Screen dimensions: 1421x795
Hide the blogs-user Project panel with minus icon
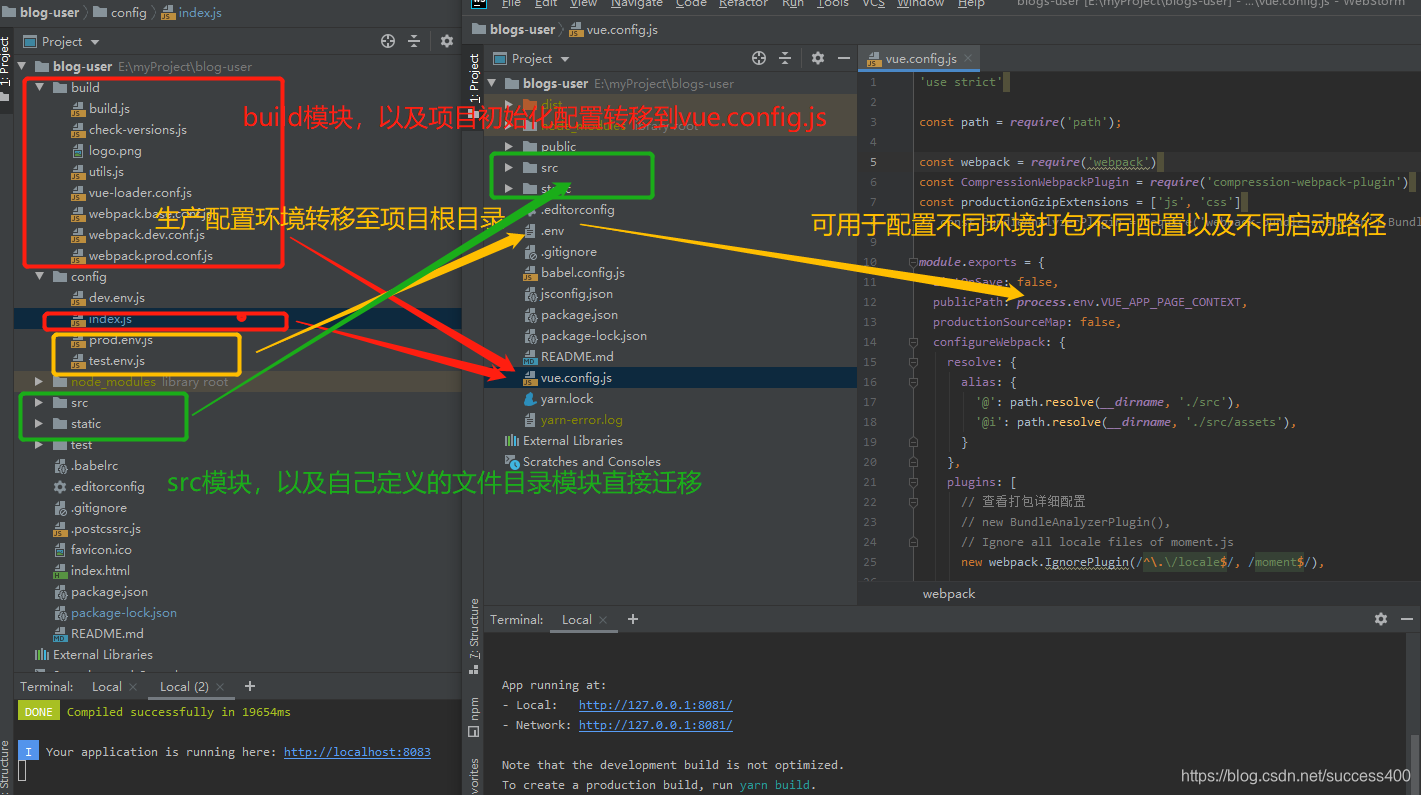tap(844, 58)
